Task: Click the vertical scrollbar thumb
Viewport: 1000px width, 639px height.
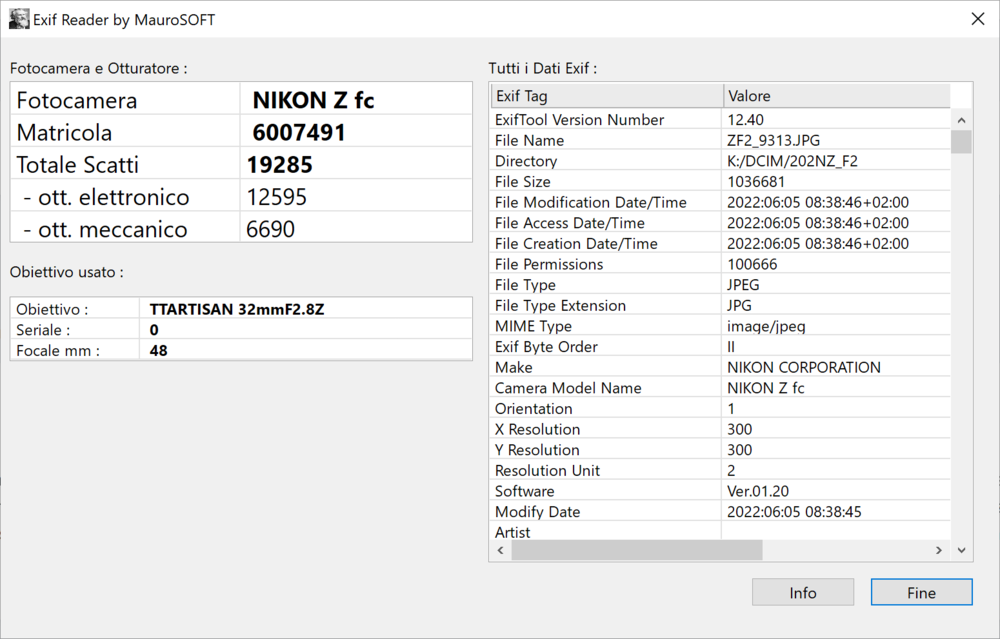Action: point(961,142)
